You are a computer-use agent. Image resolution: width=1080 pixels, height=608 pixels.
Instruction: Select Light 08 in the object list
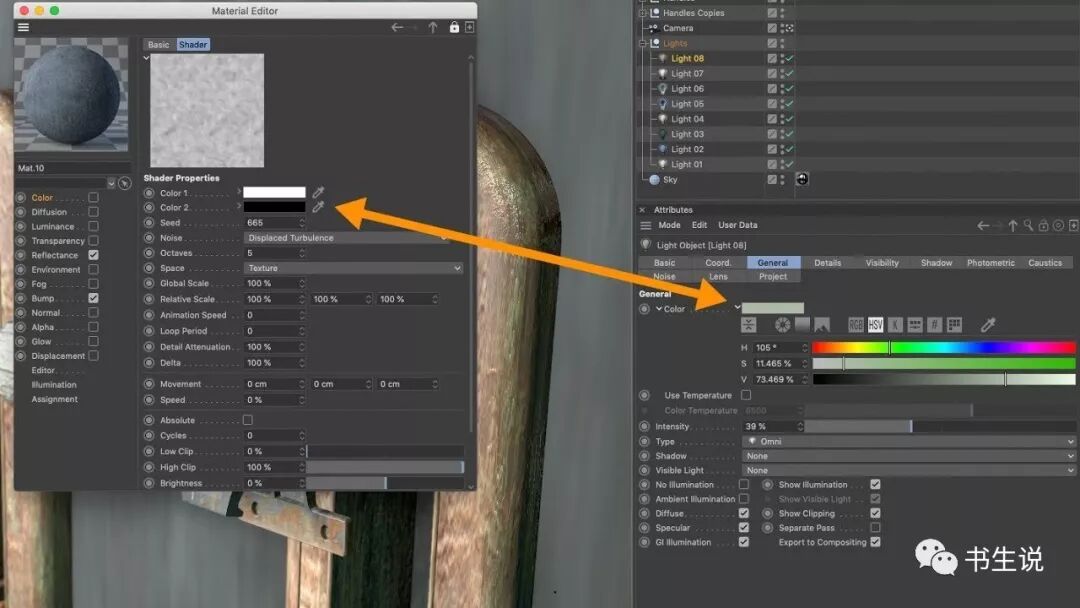687,59
